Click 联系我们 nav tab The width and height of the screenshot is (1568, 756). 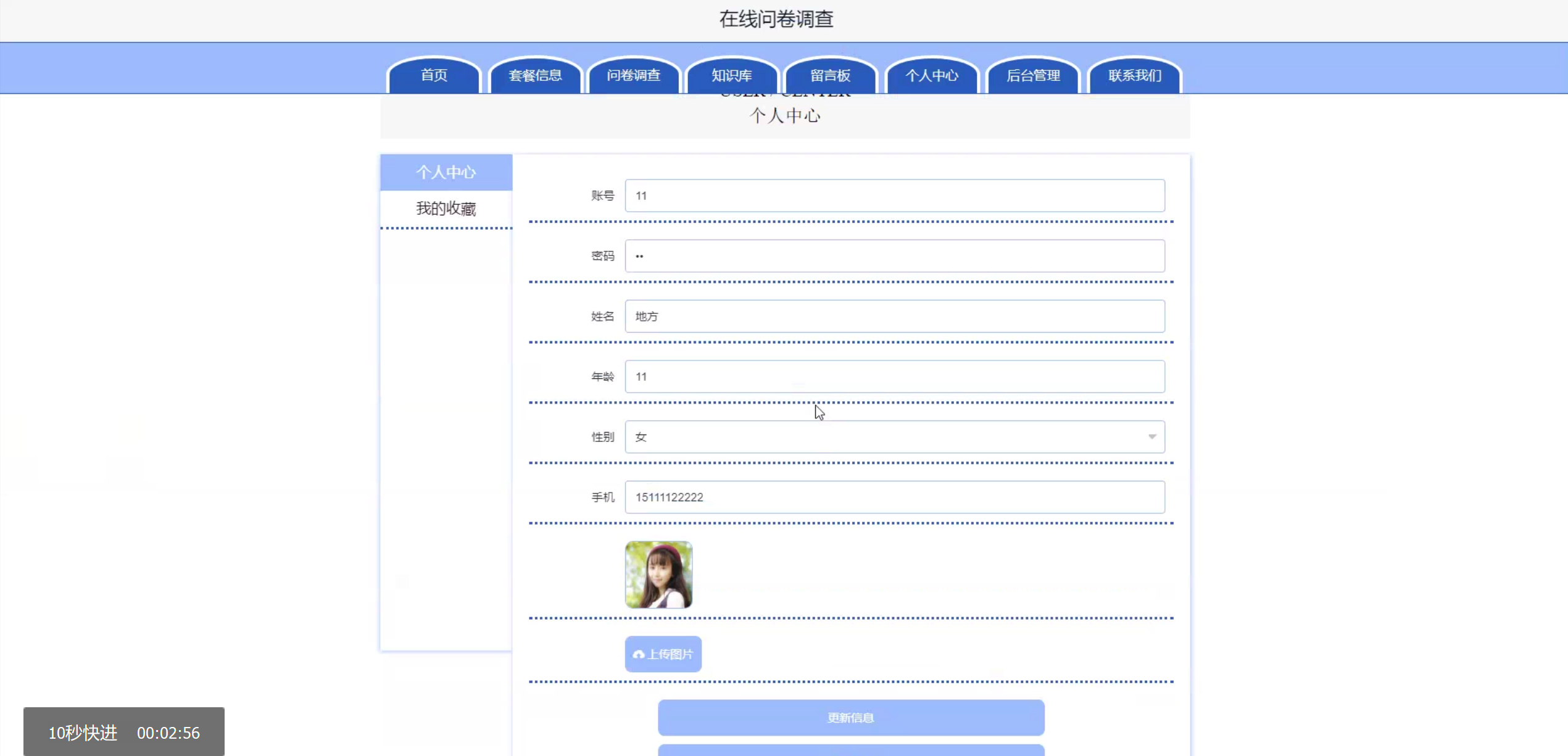point(1135,75)
